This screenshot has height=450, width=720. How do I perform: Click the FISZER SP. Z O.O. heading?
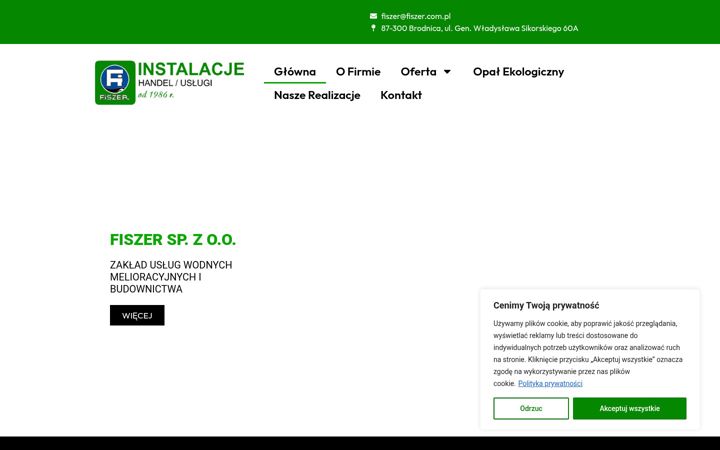tap(173, 240)
